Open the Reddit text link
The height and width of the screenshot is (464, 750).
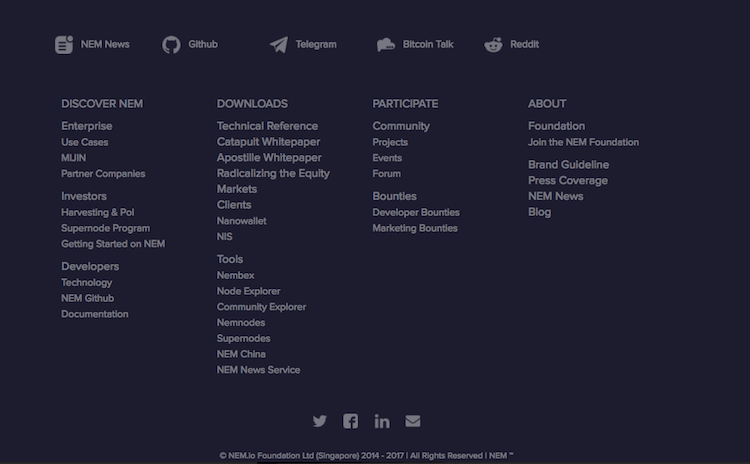coord(524,44)
